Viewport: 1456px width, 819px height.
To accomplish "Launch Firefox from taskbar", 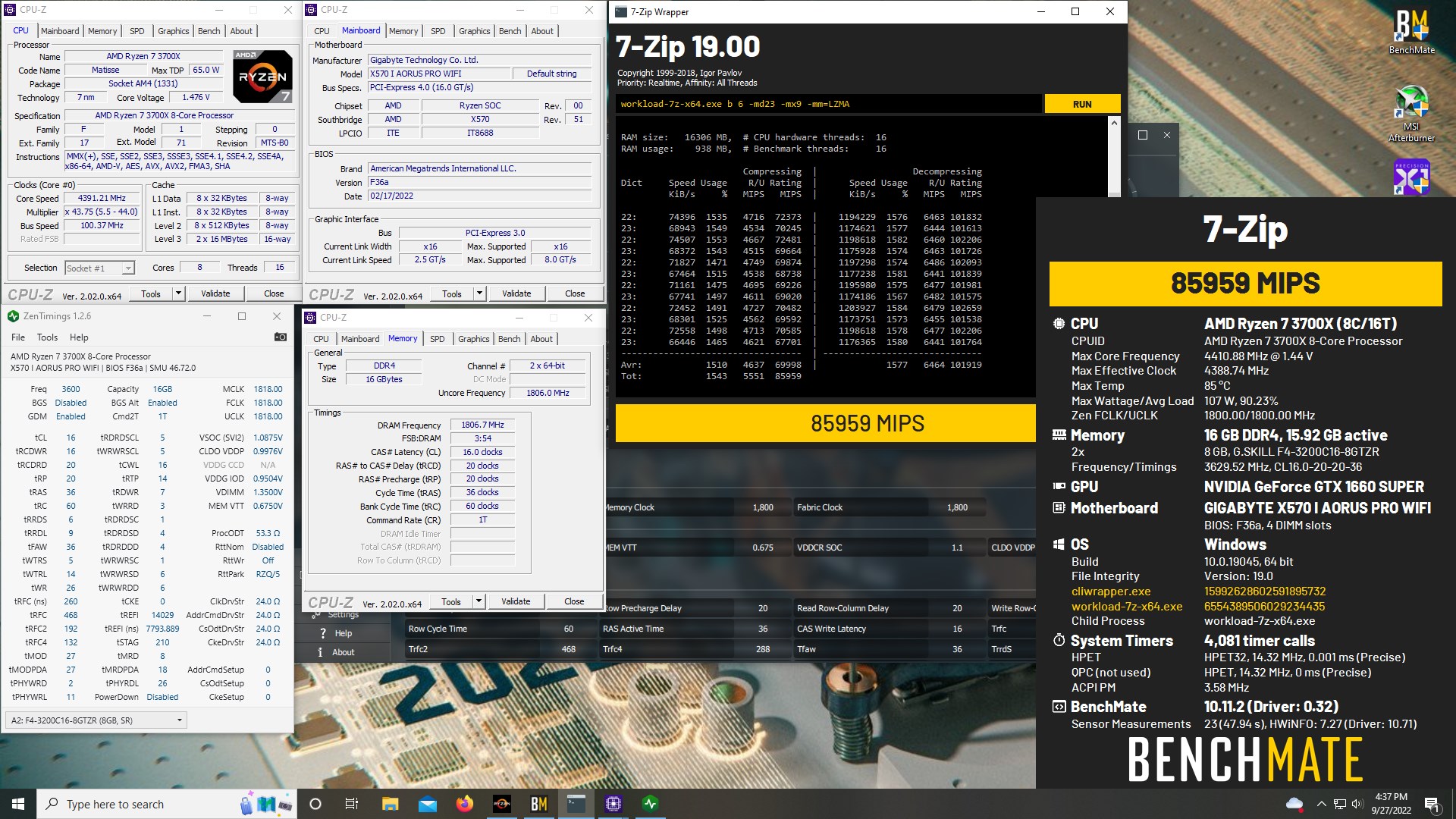I will click(464, 804).
